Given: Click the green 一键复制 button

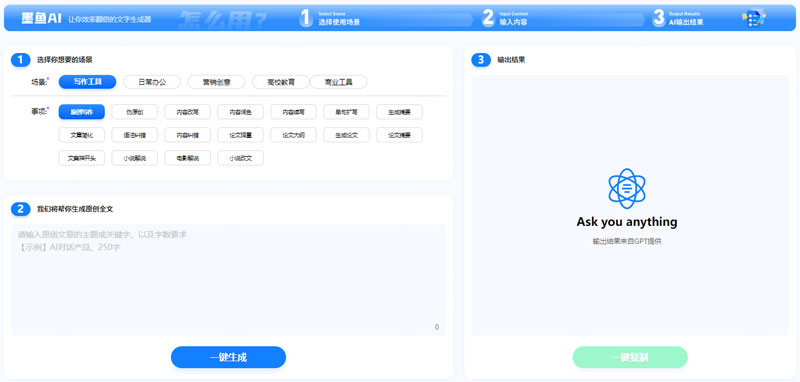Looking at the screenshot, I should (x=630, y=357).
